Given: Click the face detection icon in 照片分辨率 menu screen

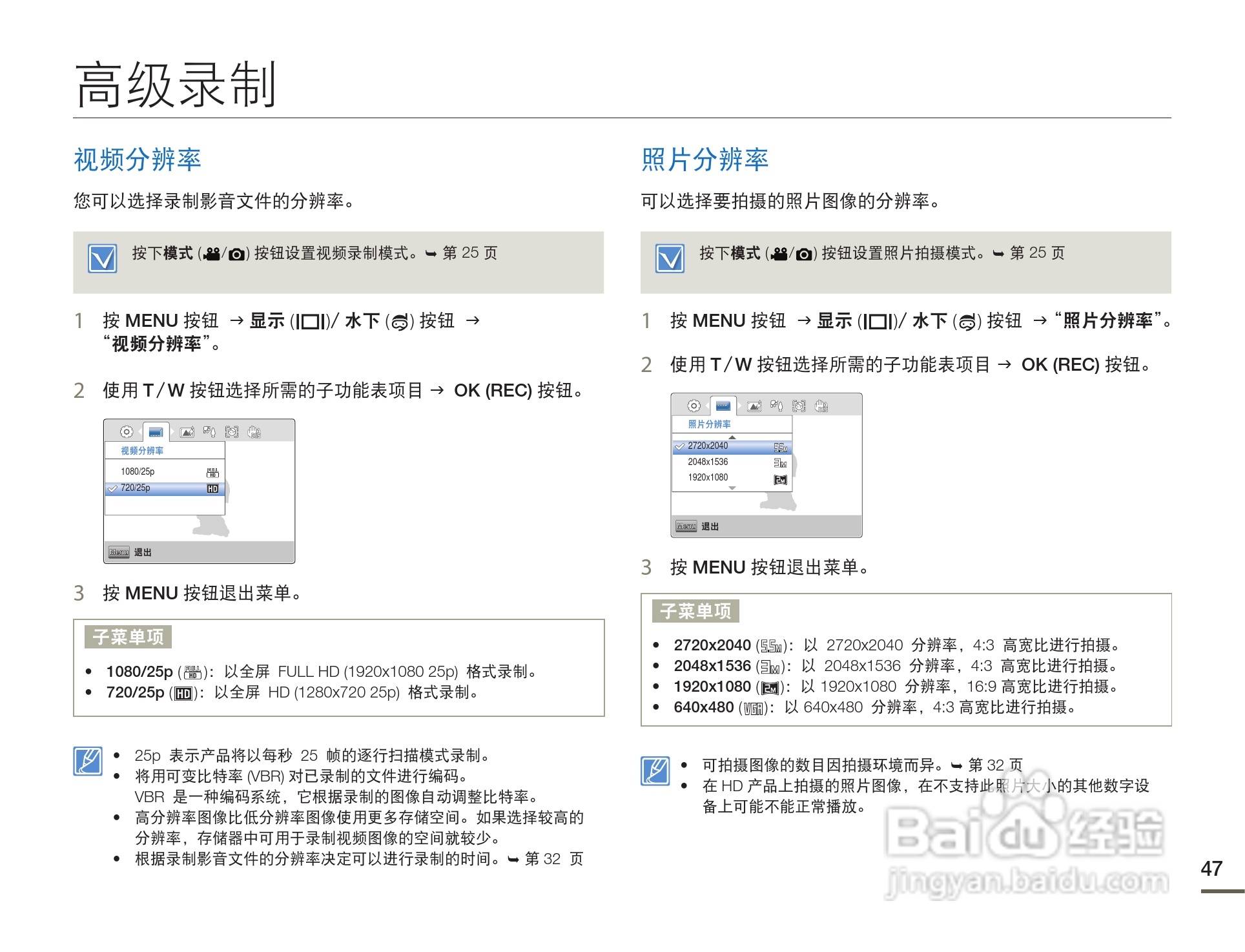Looking at the screenshot, I should [x=799, y=406].
